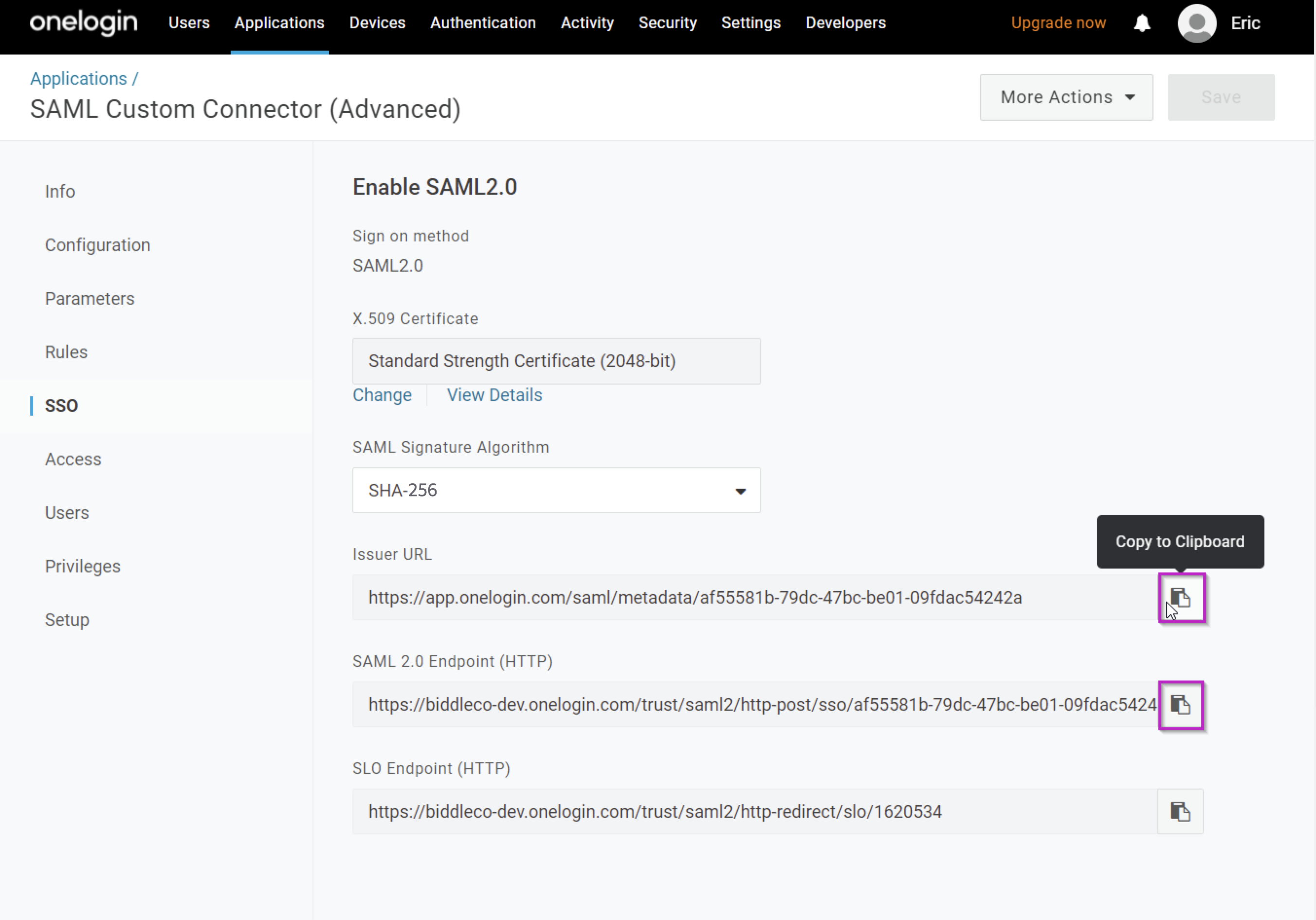Switch to the Parameters tab

90,298
